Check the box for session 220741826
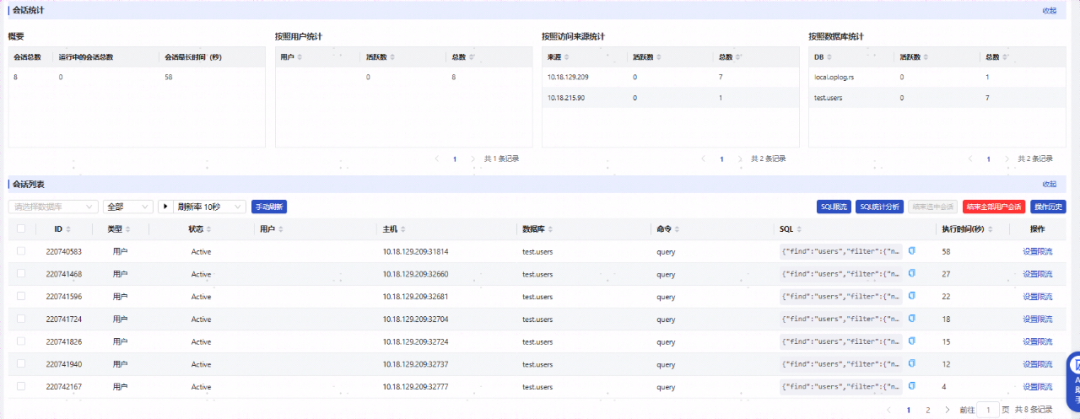This screenshot has height=419, width=1080. pos(21,341)
